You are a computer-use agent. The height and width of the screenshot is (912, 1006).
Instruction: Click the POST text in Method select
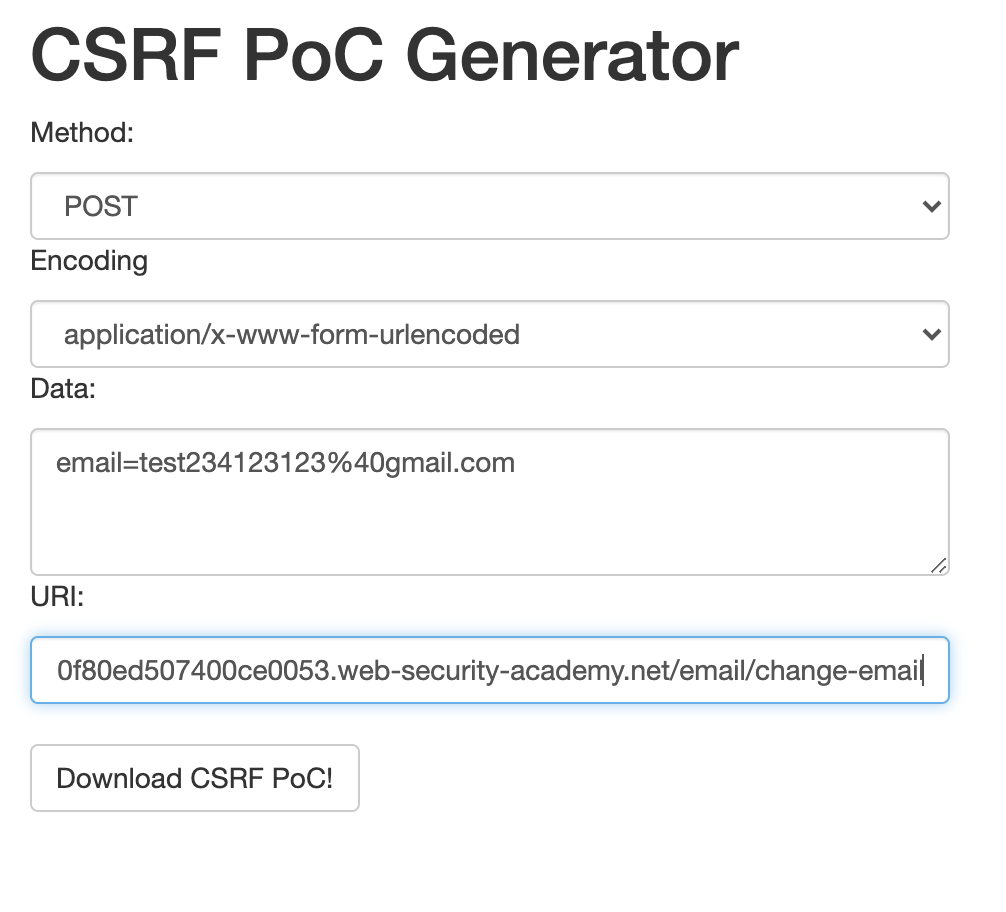101,207
